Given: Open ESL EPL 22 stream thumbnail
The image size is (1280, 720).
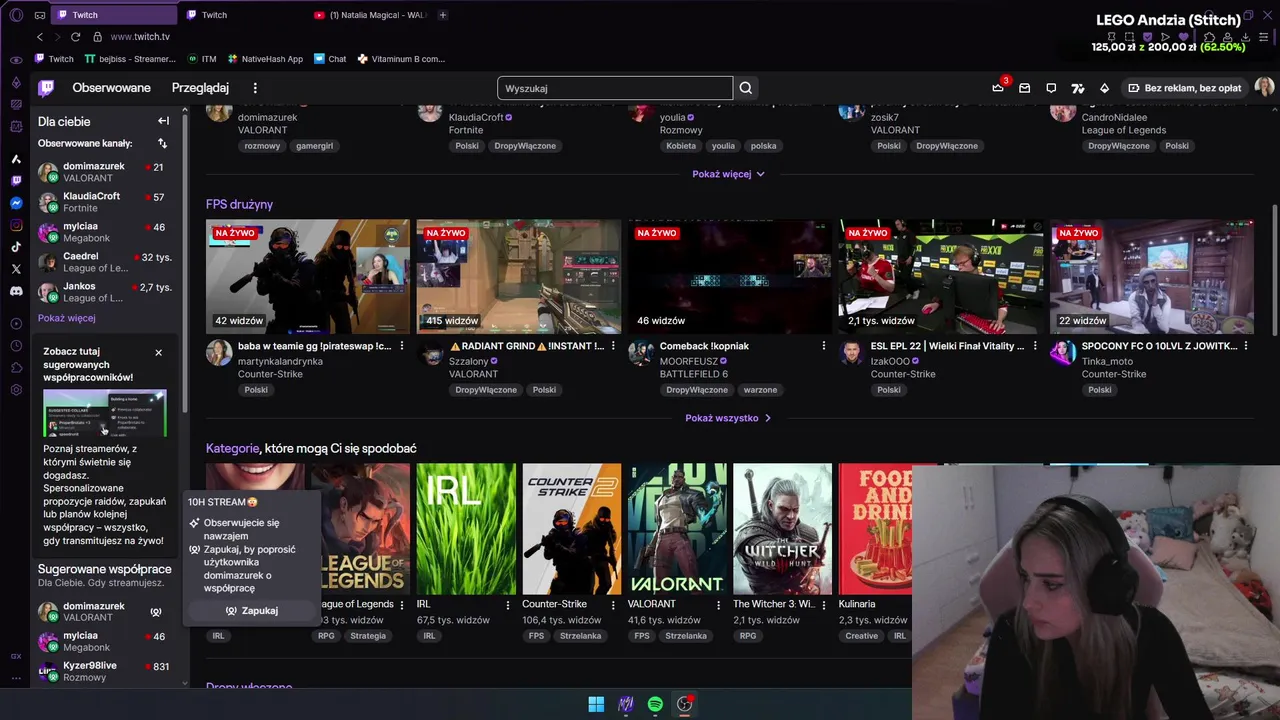Looking at the screenshot, I should (x=940, y=277).
